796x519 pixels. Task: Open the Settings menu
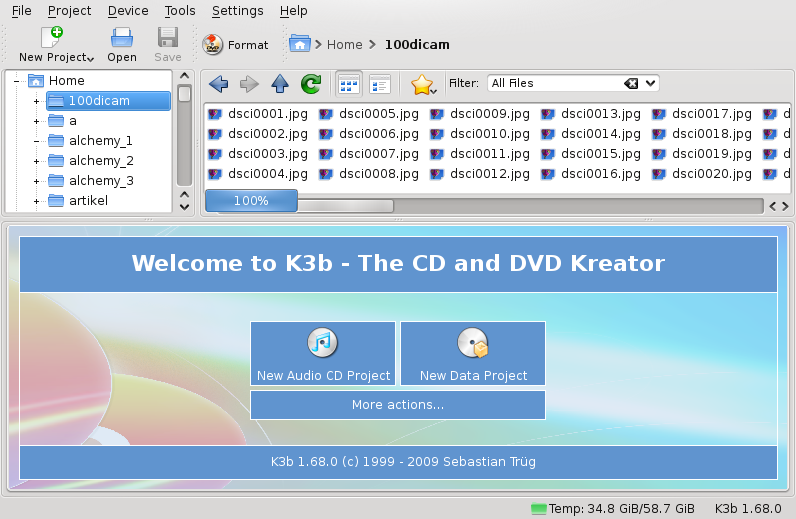(238, 11)
